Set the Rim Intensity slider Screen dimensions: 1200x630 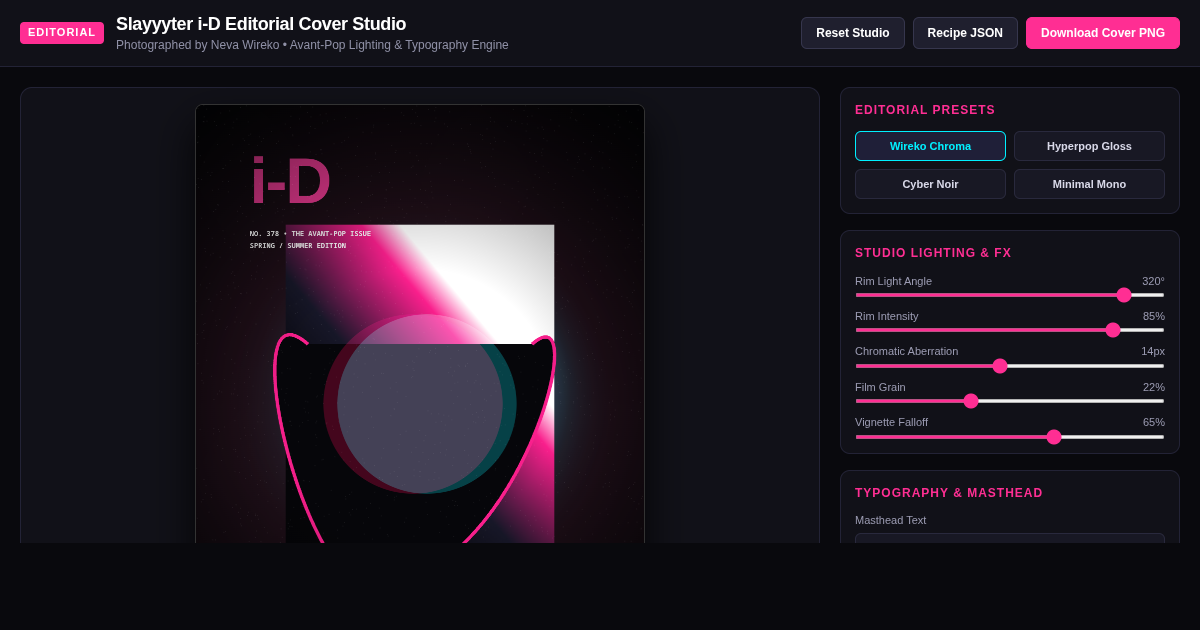pos(1010,330)
